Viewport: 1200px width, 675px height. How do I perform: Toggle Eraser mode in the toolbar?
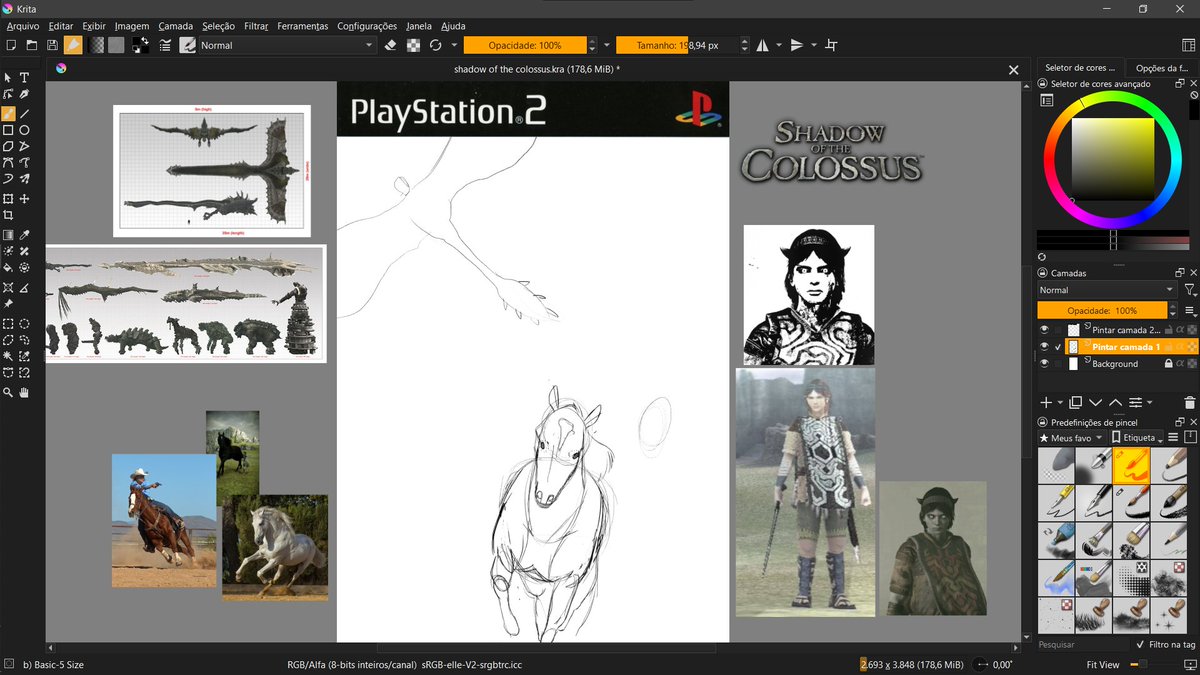coord(391,45)
